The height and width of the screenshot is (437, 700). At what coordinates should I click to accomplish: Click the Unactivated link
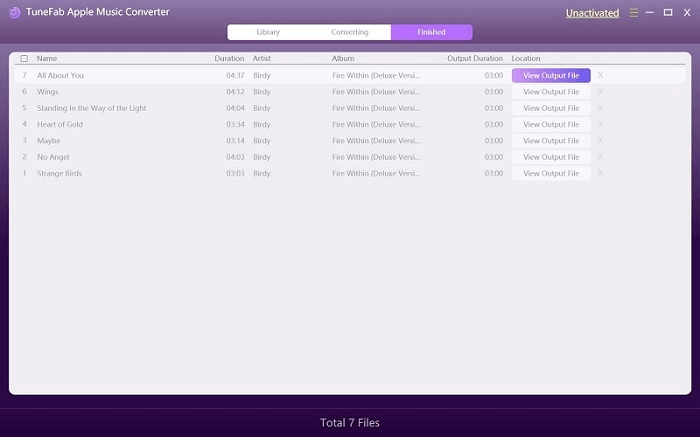[592, 13]
